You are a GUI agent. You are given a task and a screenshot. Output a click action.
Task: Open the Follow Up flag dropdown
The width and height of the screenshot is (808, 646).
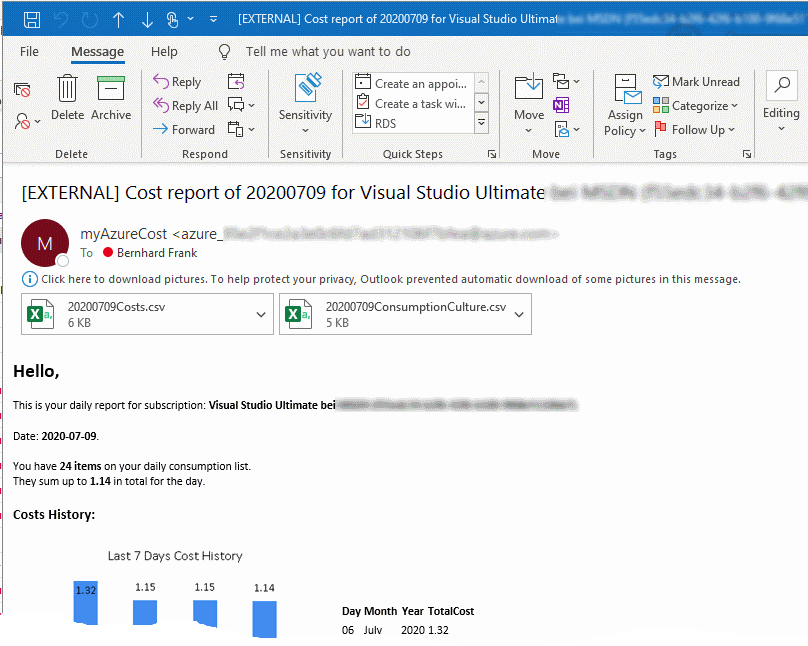click(x=697, y=130)
